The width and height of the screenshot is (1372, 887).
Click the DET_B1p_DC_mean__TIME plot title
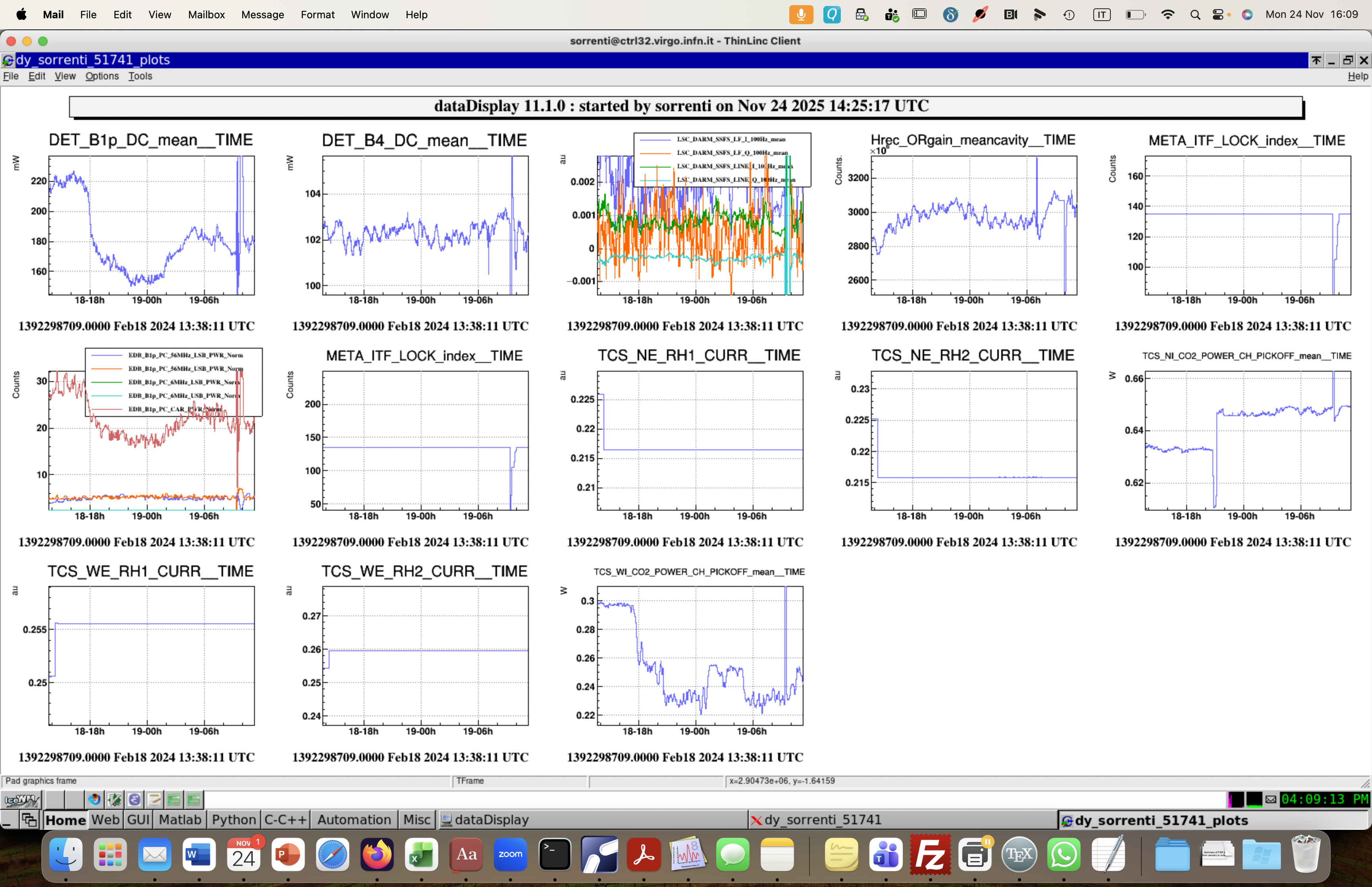[151, 140]
